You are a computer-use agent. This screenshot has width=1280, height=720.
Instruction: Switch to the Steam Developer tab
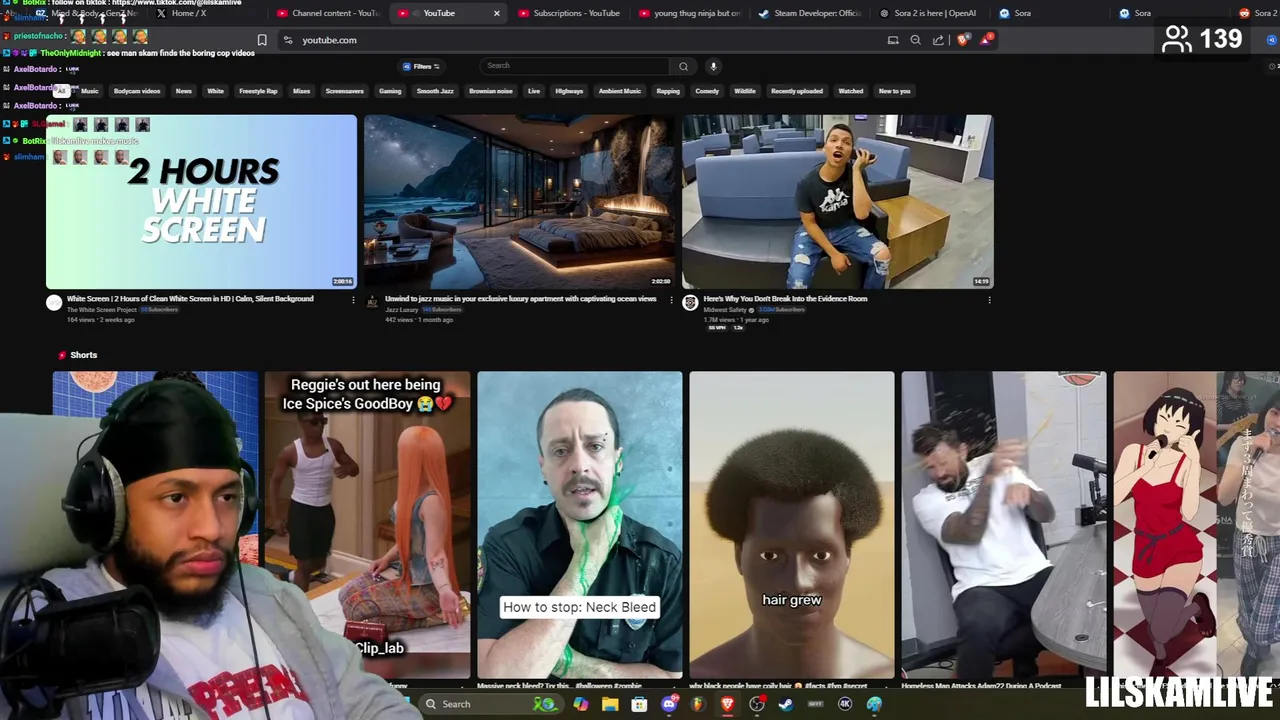811,13
